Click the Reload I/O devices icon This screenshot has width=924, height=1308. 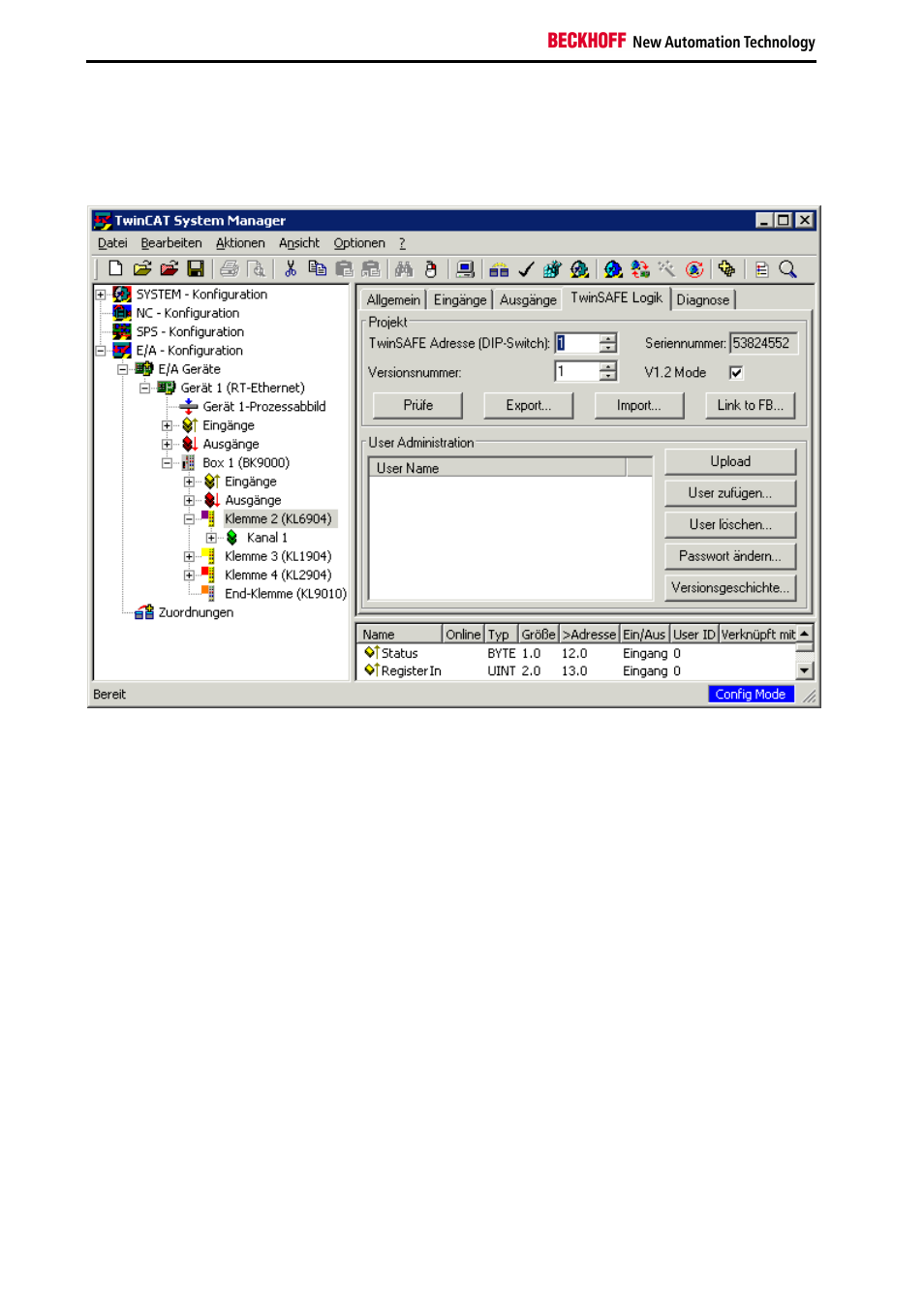click(640, 269)
